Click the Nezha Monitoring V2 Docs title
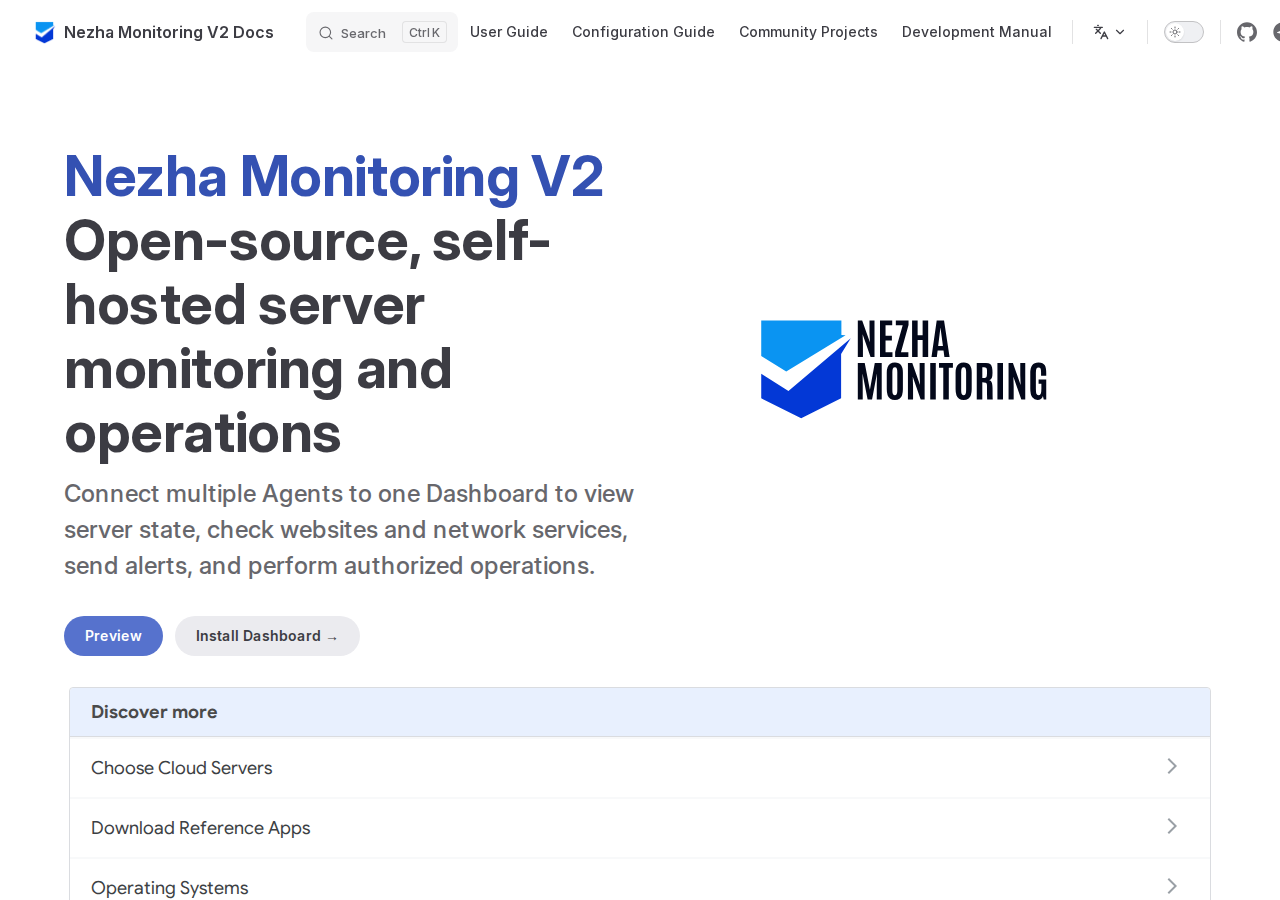Viewport: 1280px width, 900px height. pyautogui.click(x=169, y=32)
